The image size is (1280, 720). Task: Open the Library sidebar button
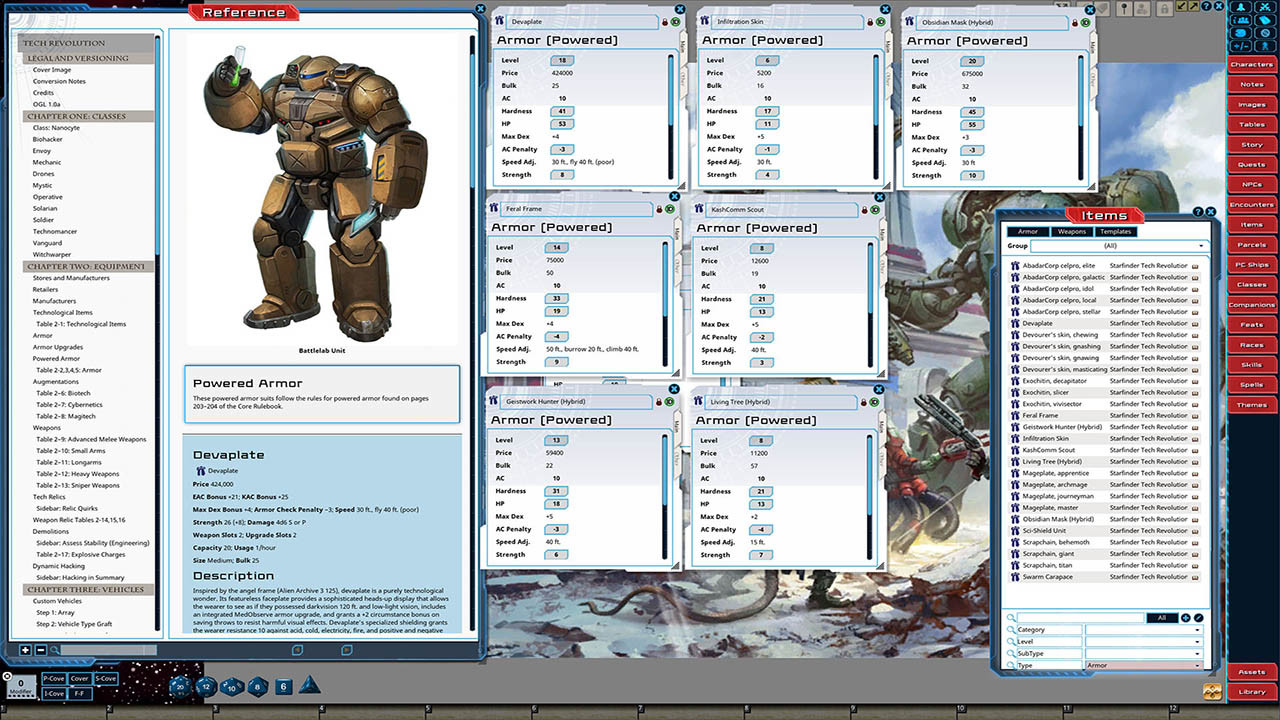coord(1251,692)
